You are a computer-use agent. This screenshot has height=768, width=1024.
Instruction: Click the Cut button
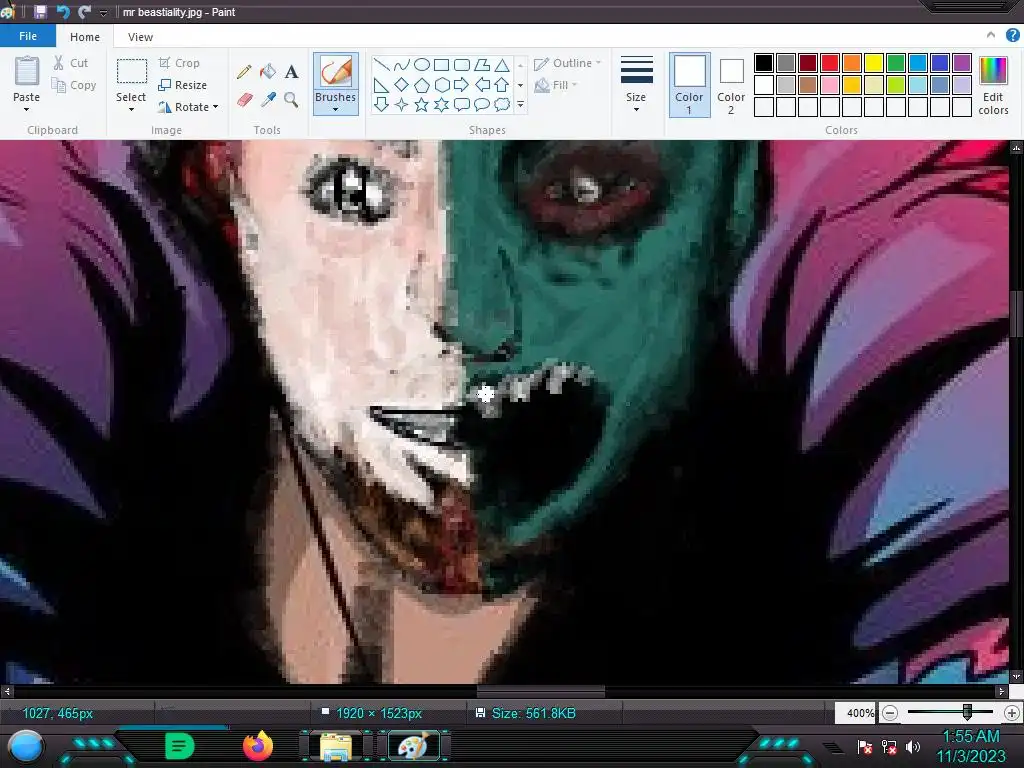coord(71,63)
